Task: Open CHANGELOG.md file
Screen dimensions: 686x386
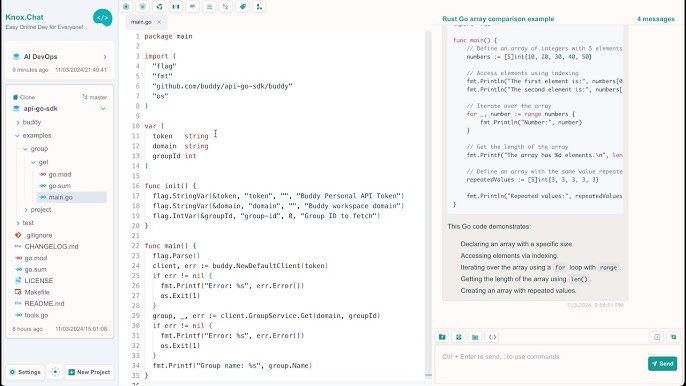Action: [x=47, y=246]
